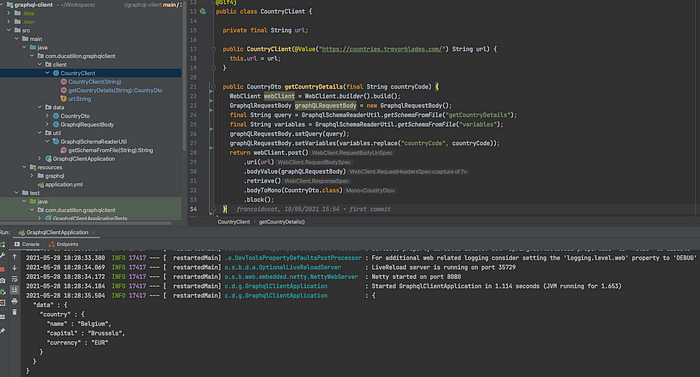Click the exit application icon in Run toolbar
The height and width of the screenshot is (377, 700).
tap(2, 303)
